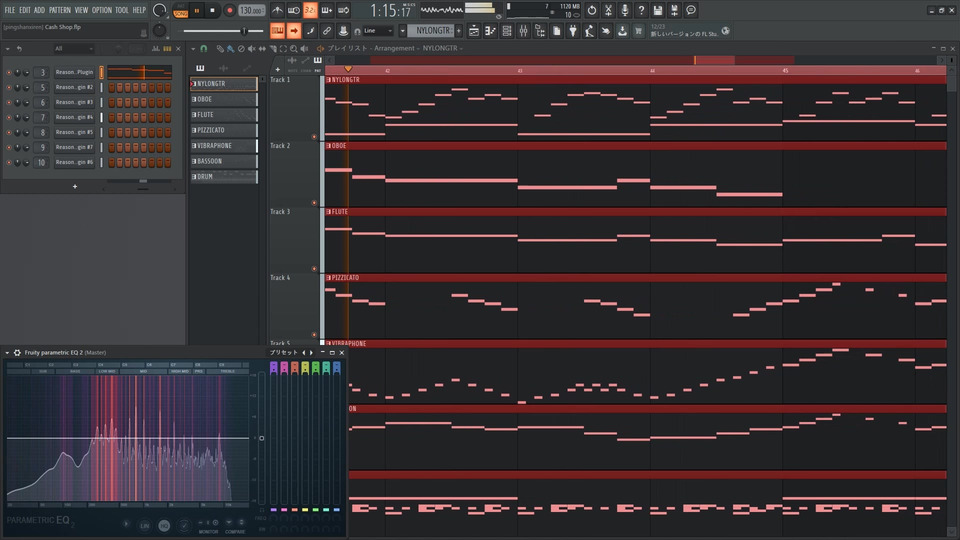Click the save project floppy icon
The width and height of the screenshot is (960, 540).
[658, 10]
